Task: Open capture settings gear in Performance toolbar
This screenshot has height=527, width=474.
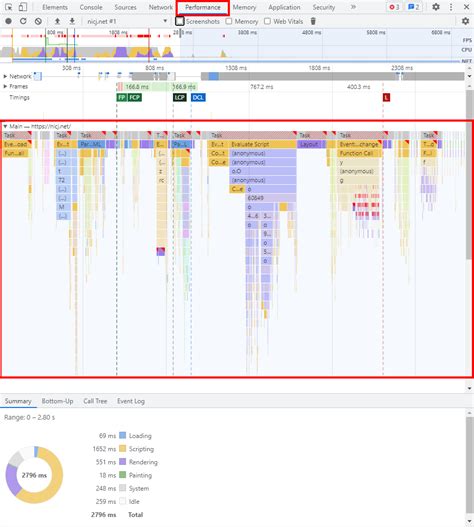Action: pyautogui.click(x=465, y=21)
